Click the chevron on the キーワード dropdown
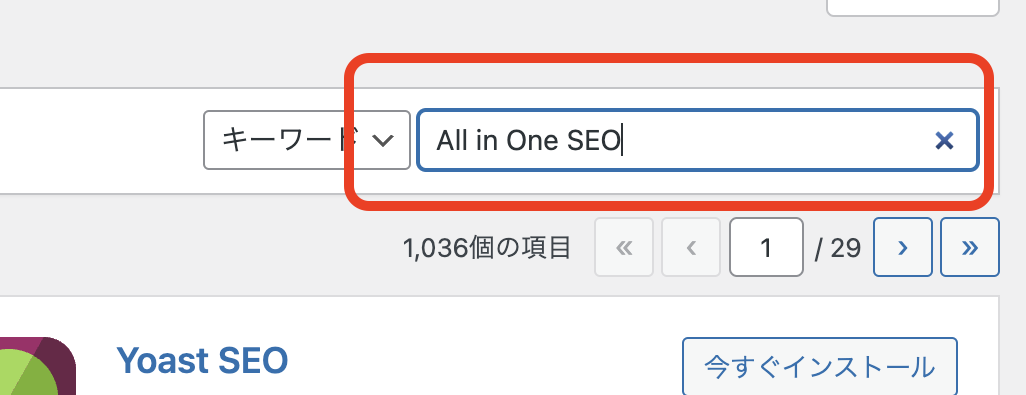Image resolution: width=1026 pixels, height=395 pixels. coord(382,140)
